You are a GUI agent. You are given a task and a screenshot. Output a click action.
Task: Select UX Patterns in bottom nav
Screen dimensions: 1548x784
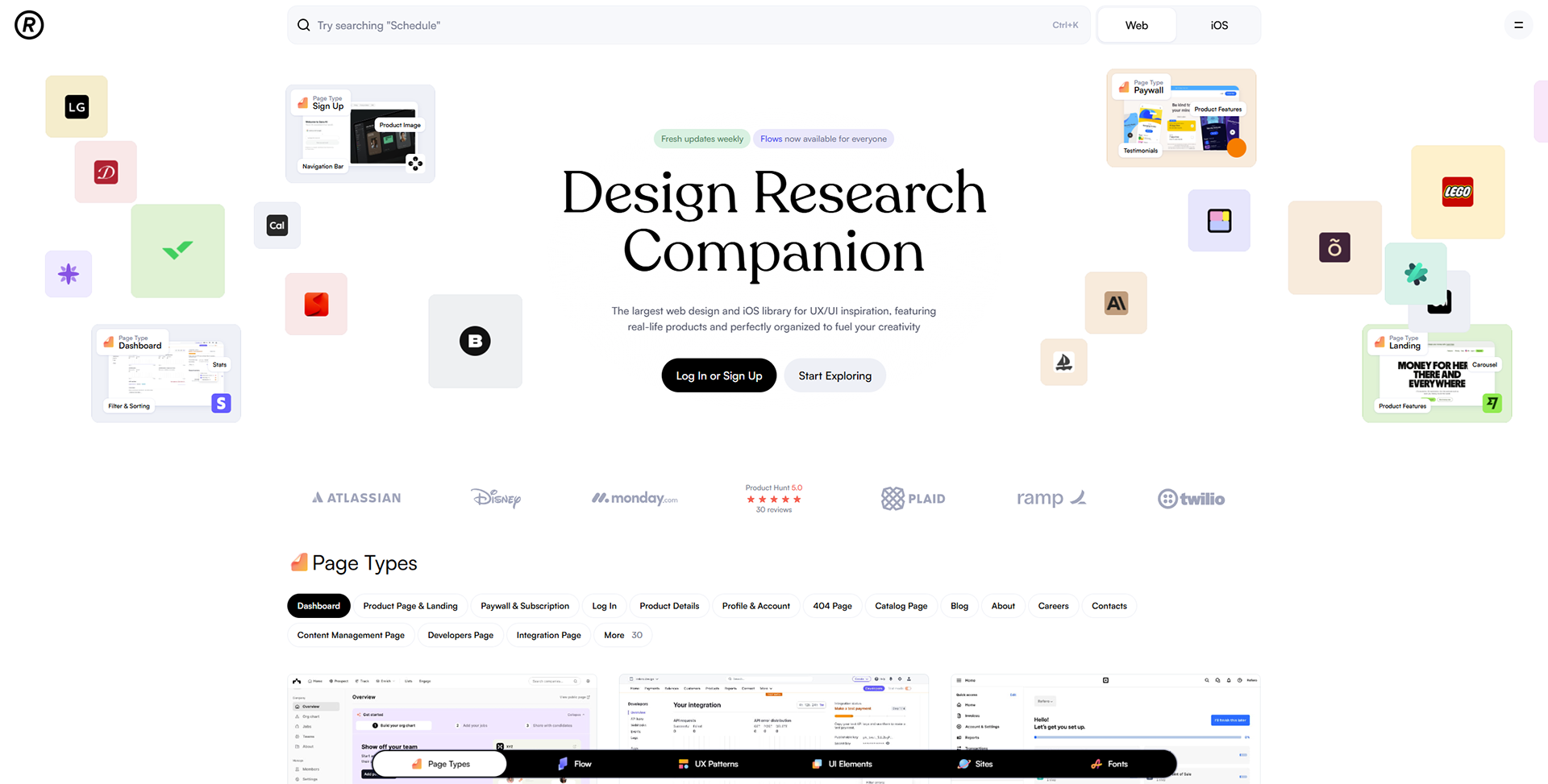[x=709, y=764]
